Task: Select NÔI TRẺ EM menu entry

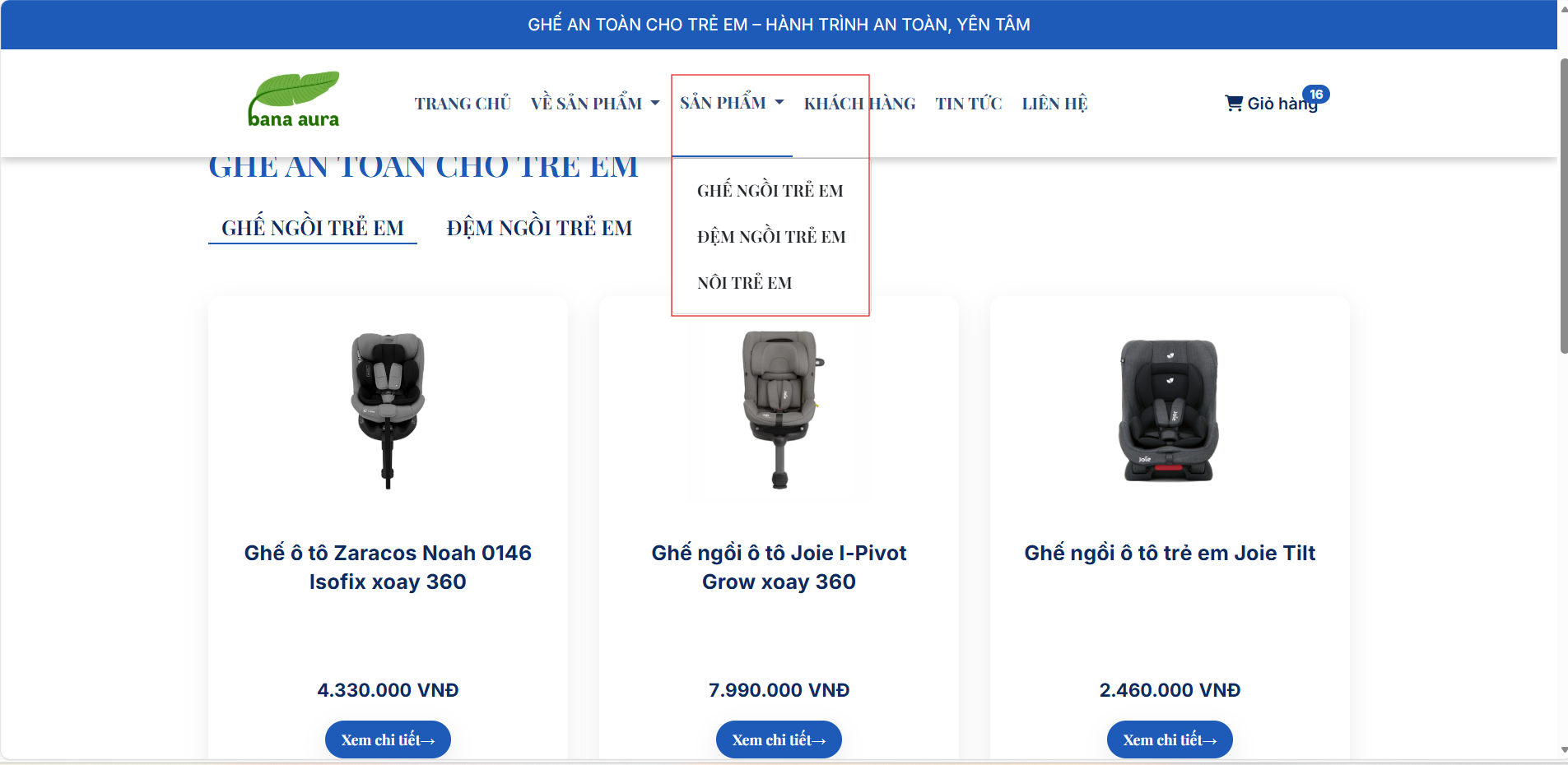Action: (744, 283)
